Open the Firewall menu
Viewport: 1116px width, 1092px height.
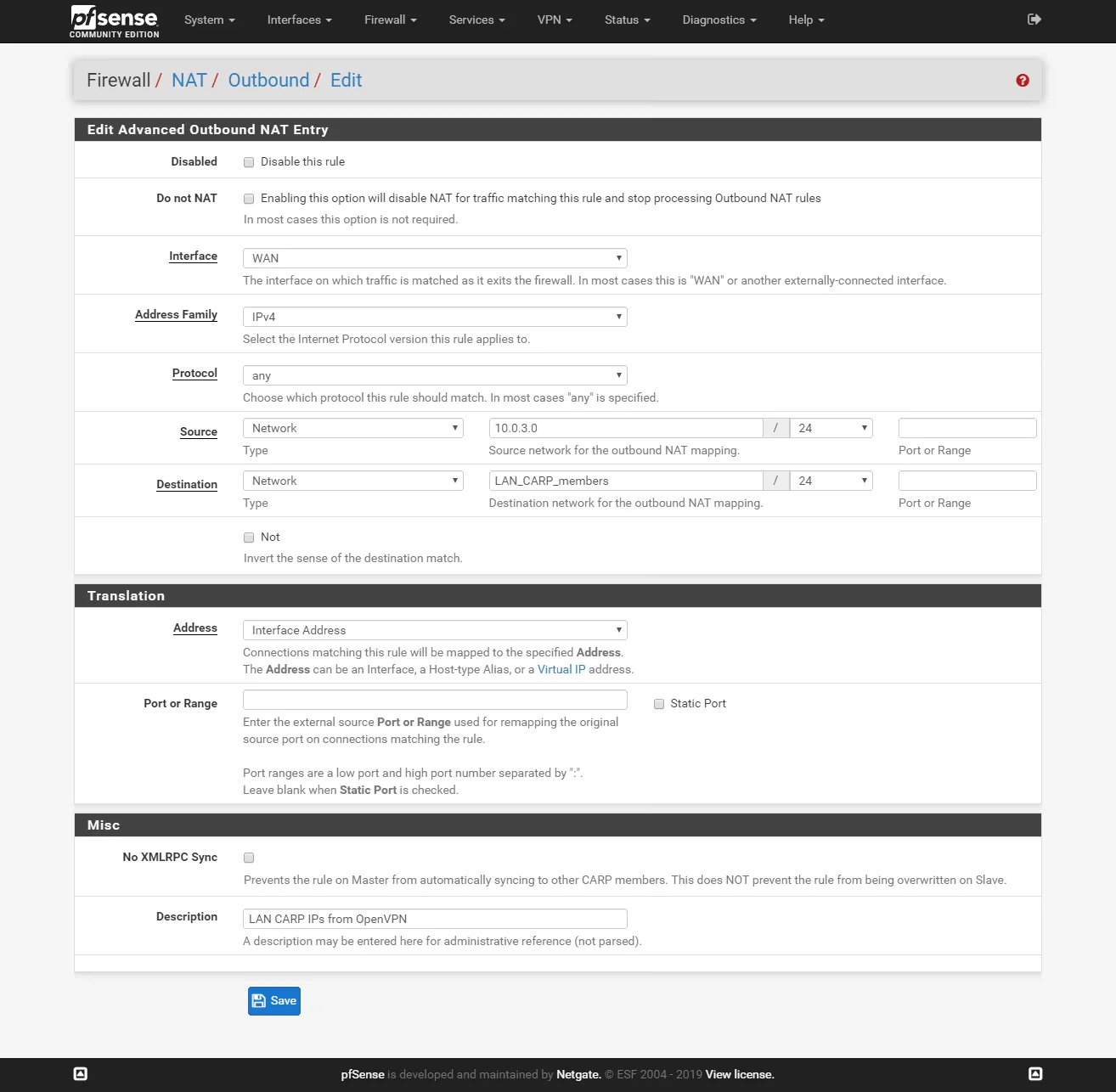point(390,20)
